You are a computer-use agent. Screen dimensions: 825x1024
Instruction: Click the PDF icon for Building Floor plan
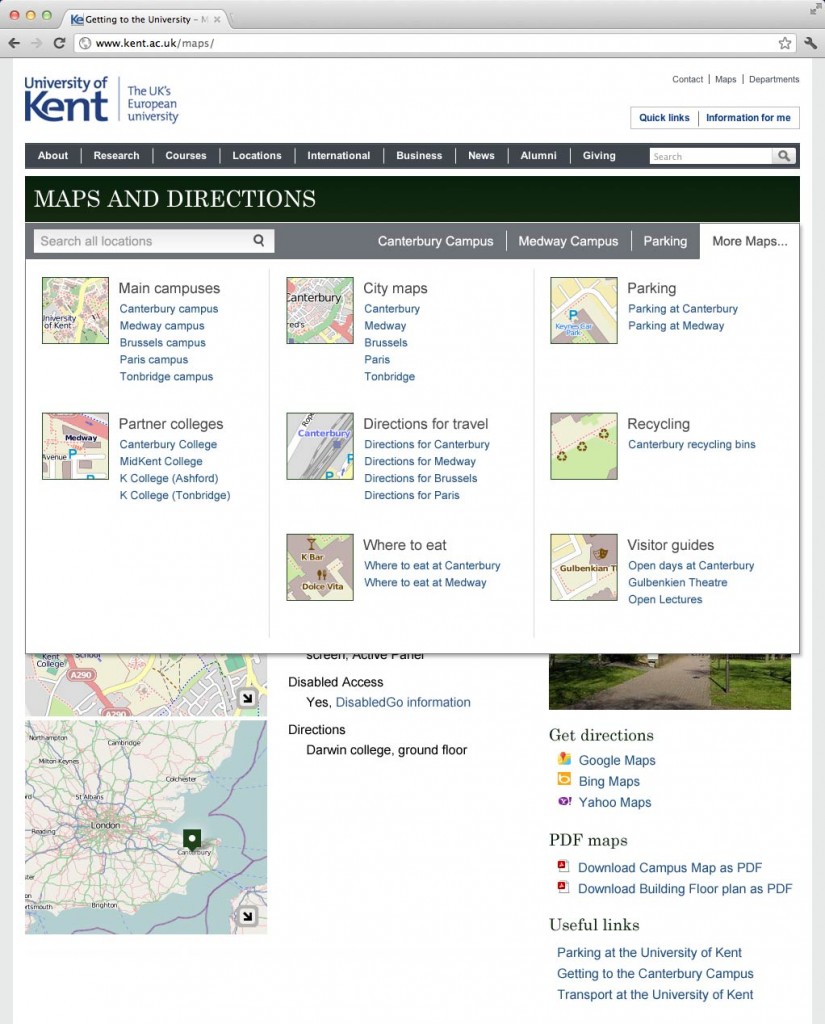click(x=563, y=889)
